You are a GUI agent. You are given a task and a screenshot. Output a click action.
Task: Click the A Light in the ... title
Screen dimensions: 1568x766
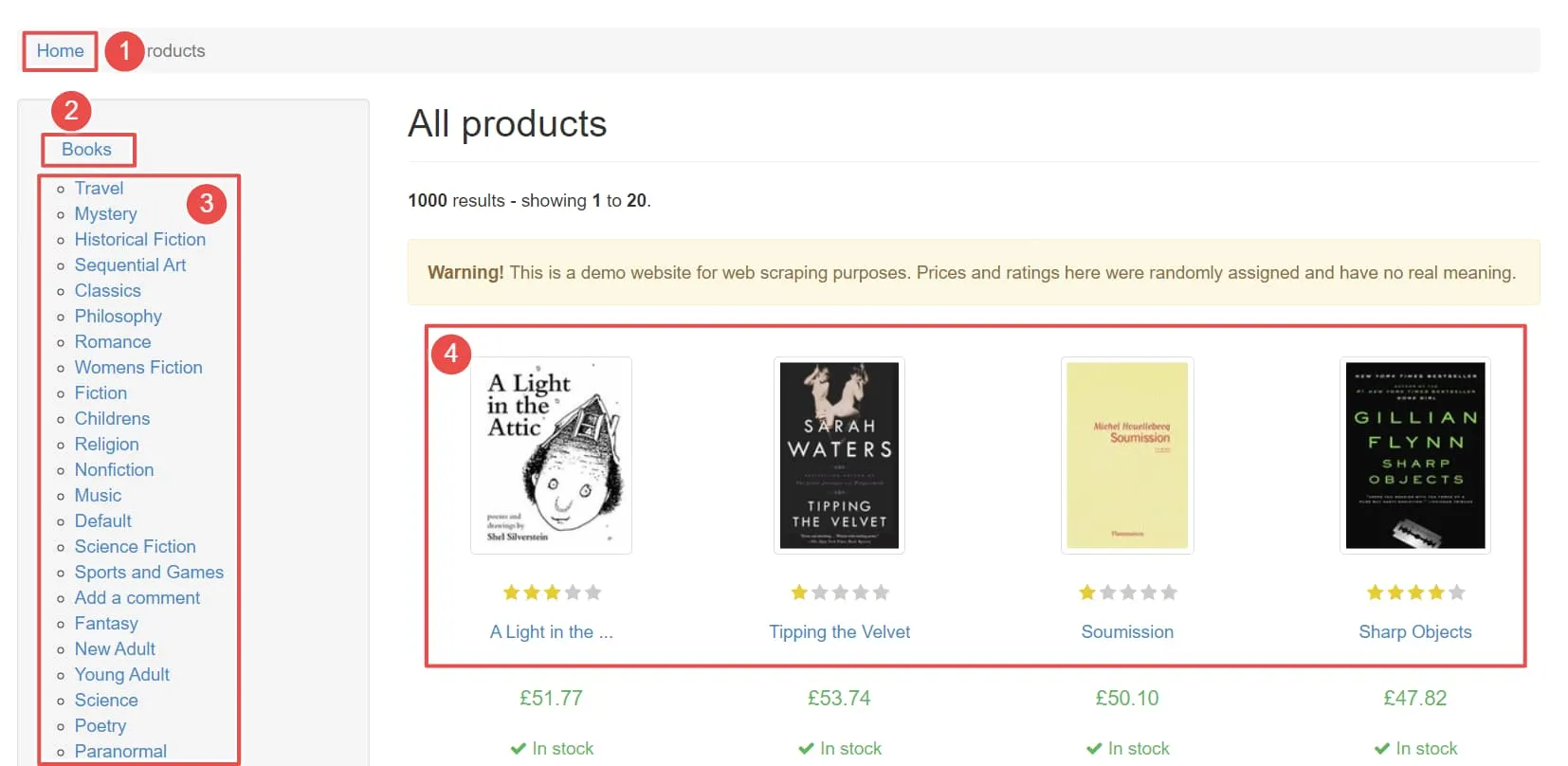tap(551, 632)
